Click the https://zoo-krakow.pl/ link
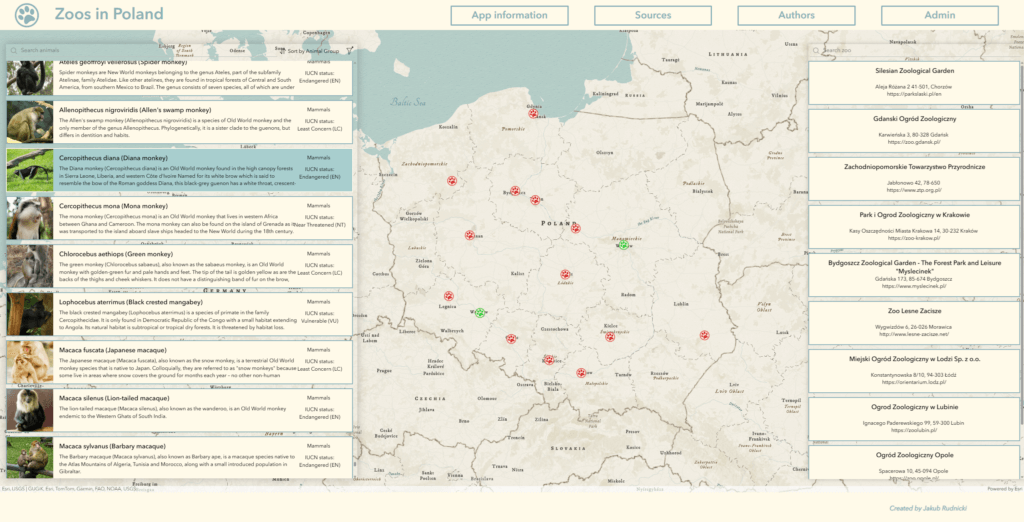The image size is (1024, 522). [x=914, y=238]
